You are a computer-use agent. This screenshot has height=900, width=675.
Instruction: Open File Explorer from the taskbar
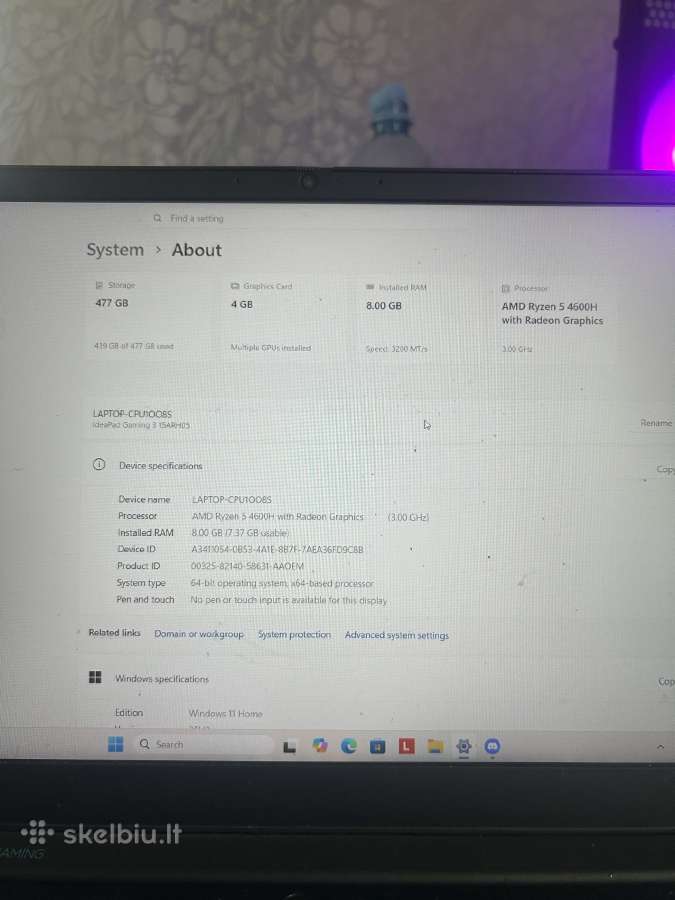coord(435,746)
